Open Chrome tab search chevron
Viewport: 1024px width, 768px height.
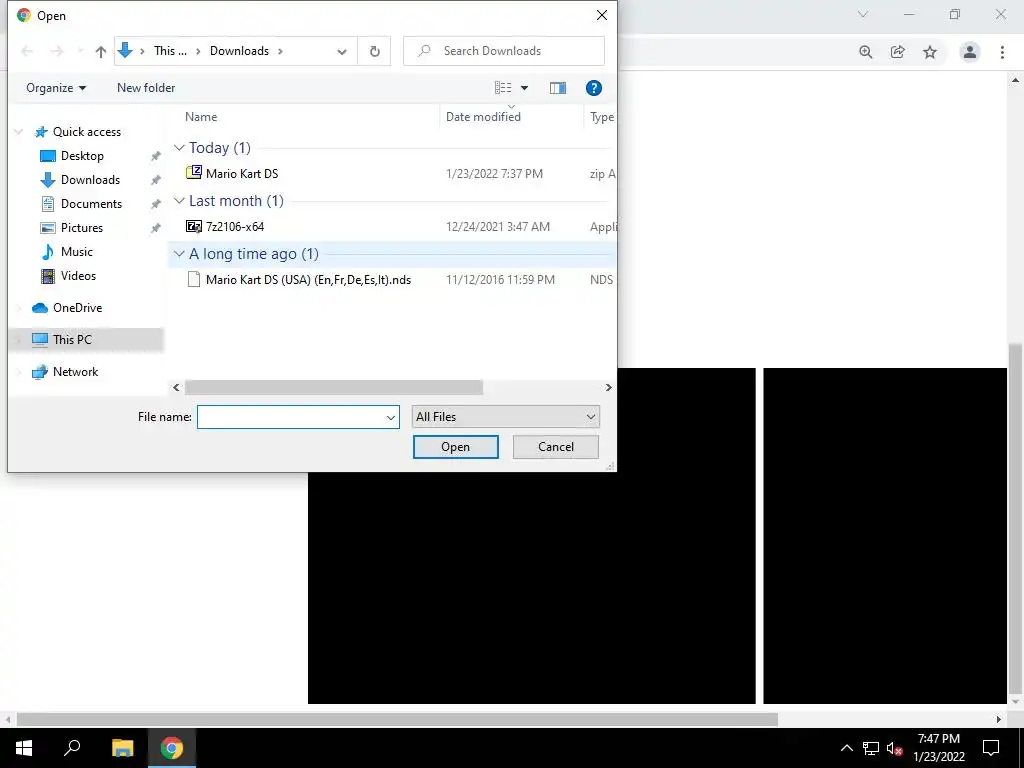tap(863, 14)
